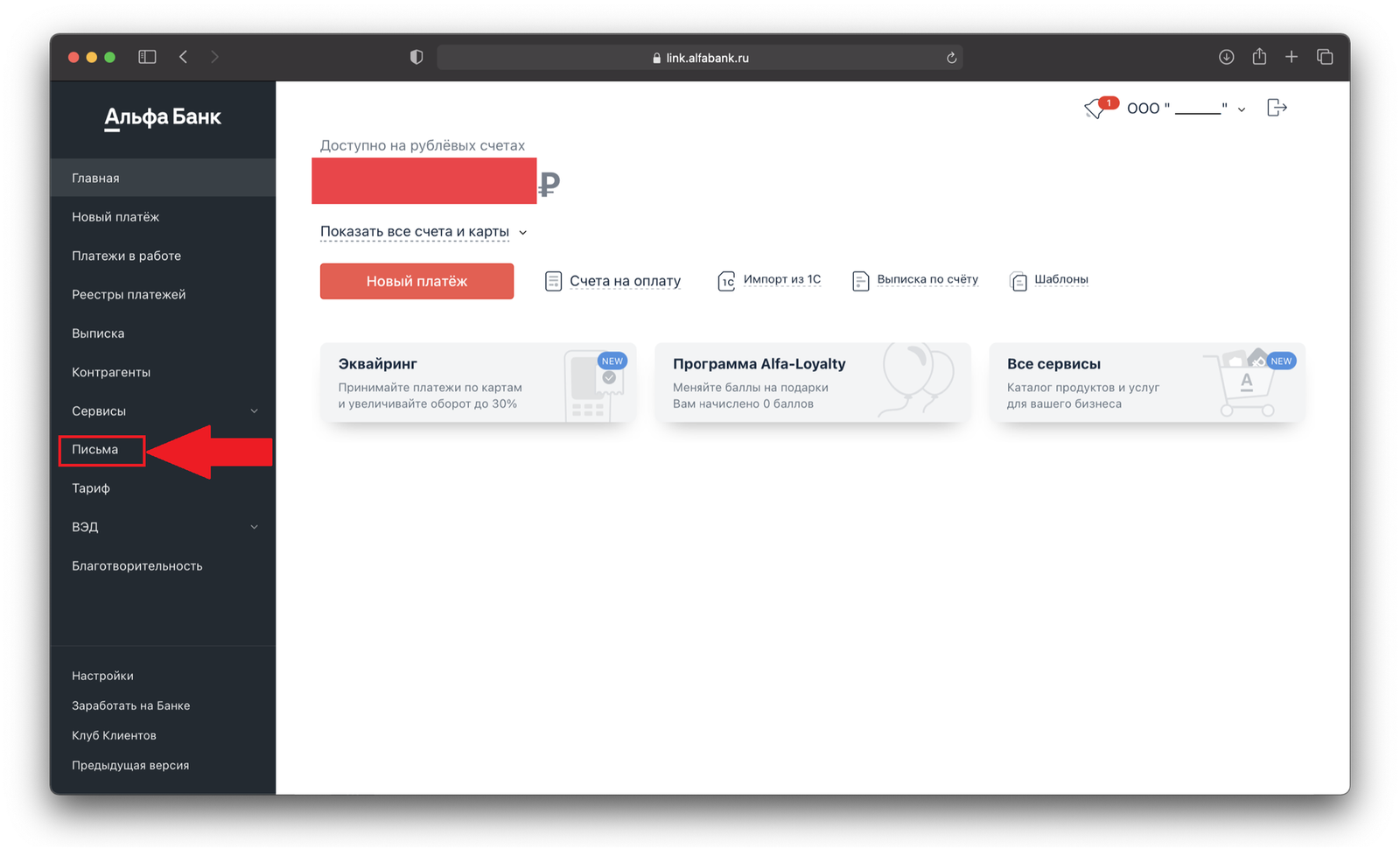This screenshot has width=1400, height=849.
Task: Open the ООО company selector dropdown
Action: pyautogui.click(x=1186, y=109)
